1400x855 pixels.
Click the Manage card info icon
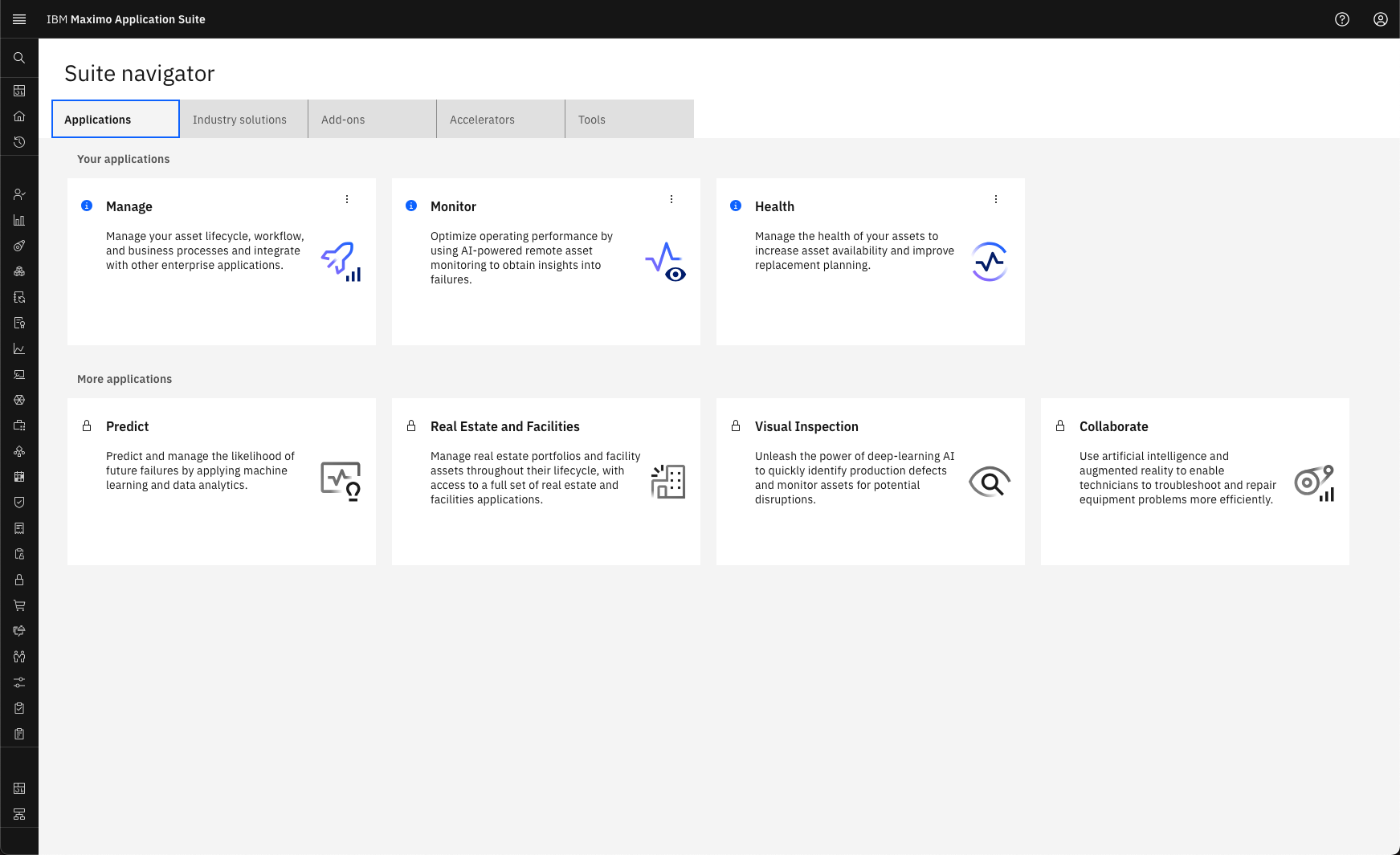pyautogui.click(x=87, y=206)
